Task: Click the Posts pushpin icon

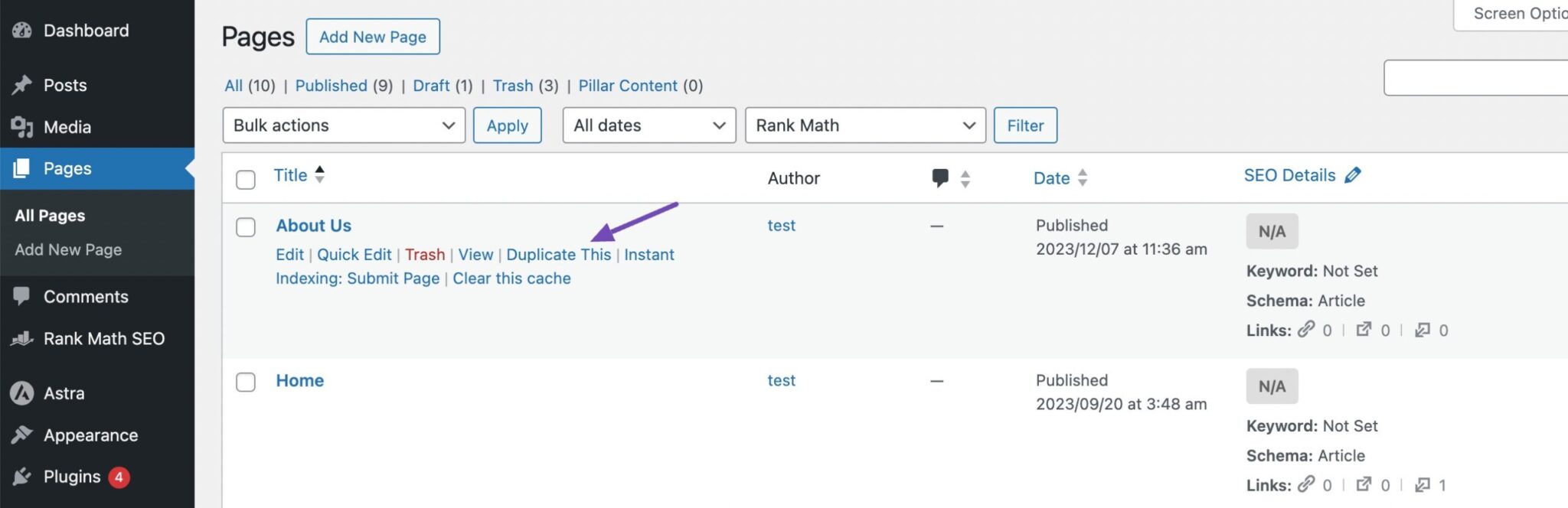Action: click(22, 85)
